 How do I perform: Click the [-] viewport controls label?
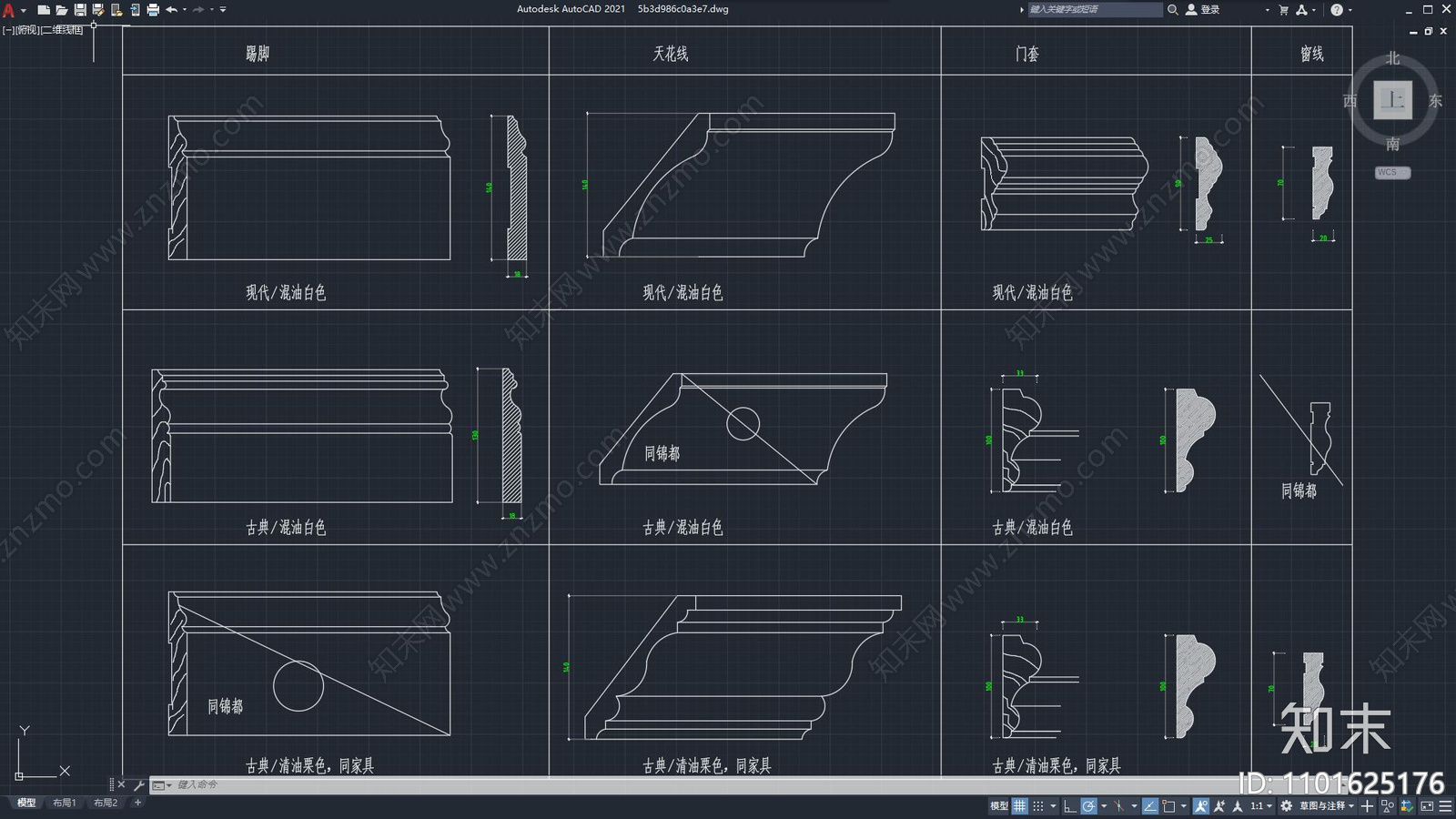[8, 30]
